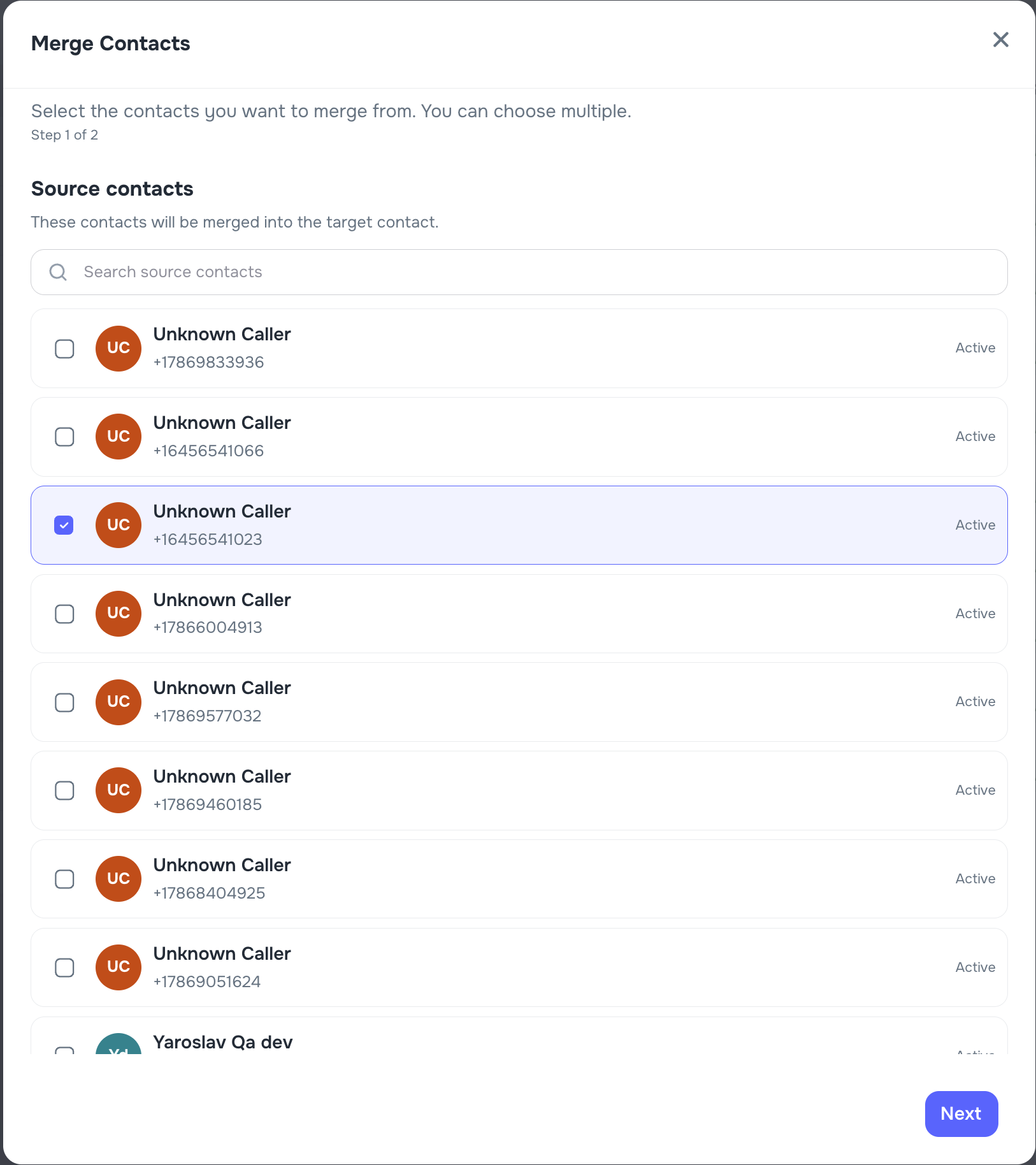Image resolution: width=1036 pixels, height=1165 pixels.
Task: Close the Merge Contacts dialog
Action: click(1000, 40)
